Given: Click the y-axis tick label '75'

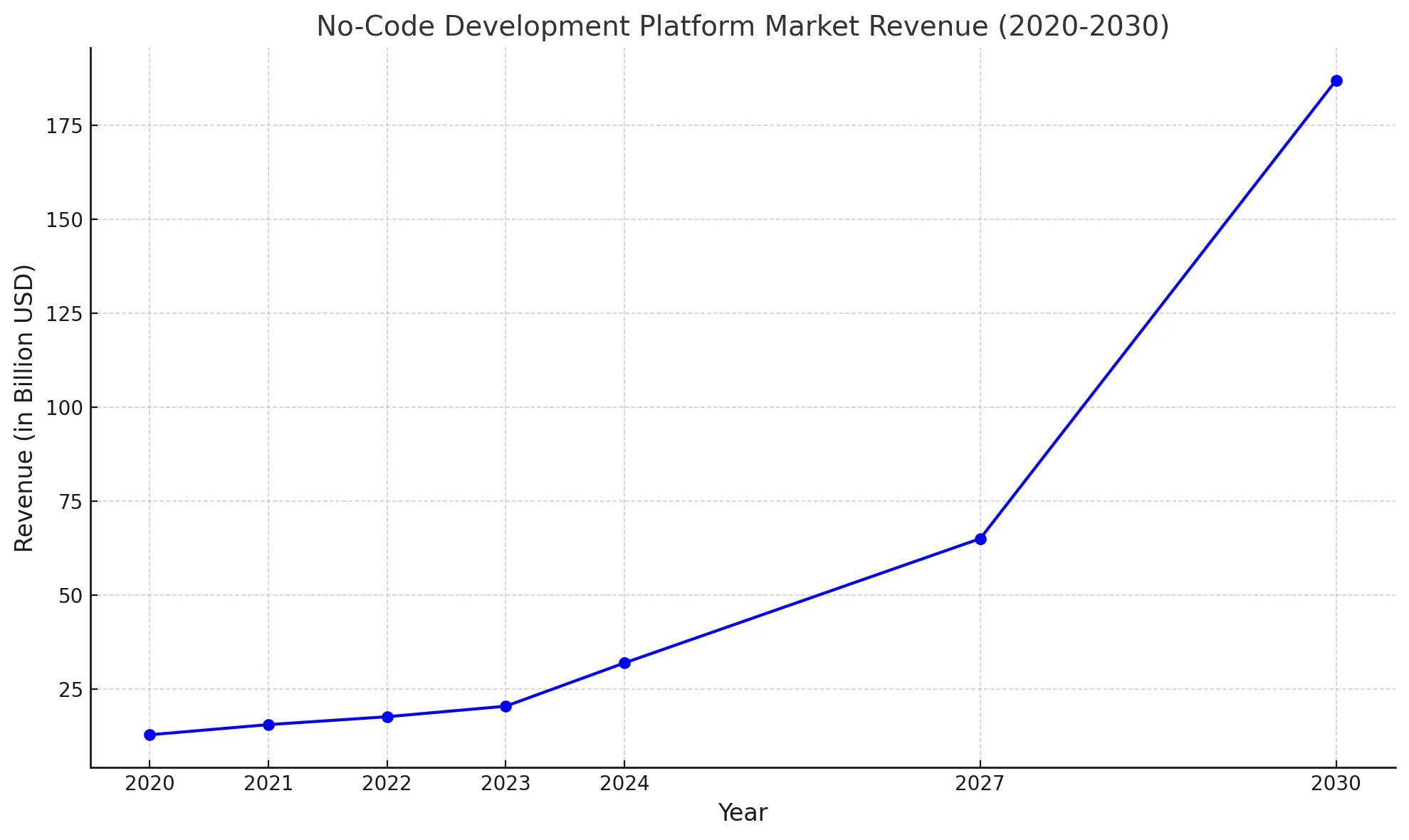Looking at the screenshot, I should click(71, 502).
